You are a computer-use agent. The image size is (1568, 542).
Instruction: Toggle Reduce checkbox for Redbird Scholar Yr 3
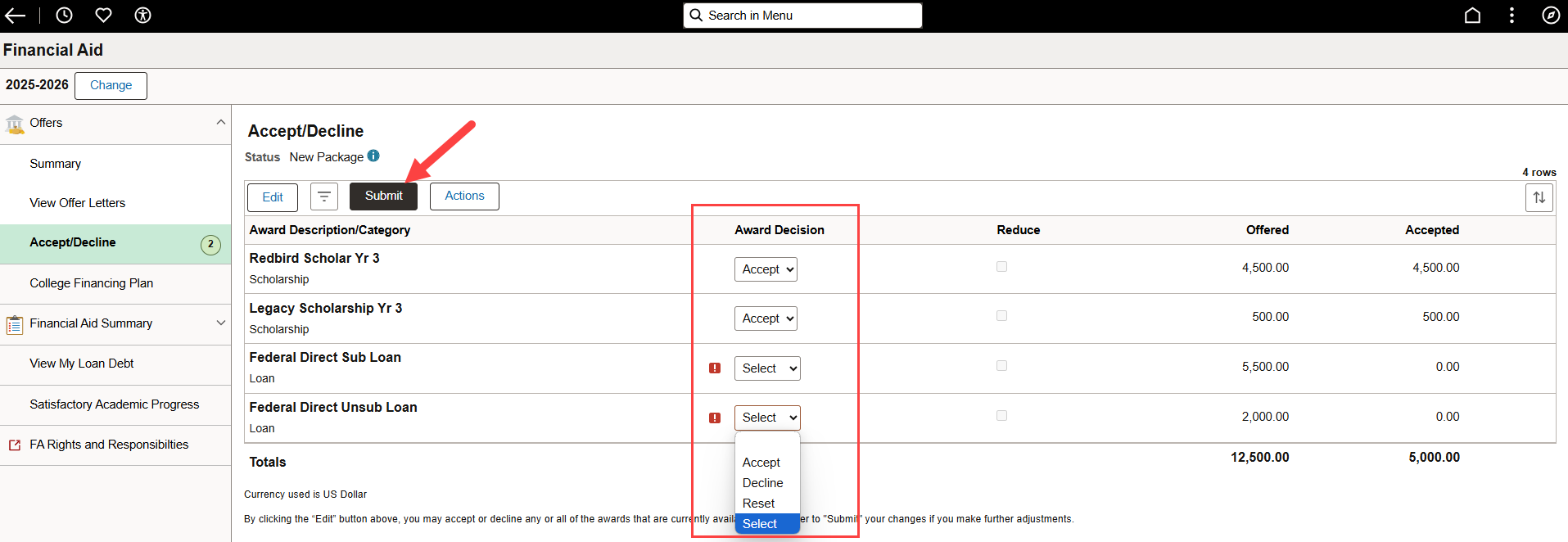pyautogui.click(x=1001, y=267)
